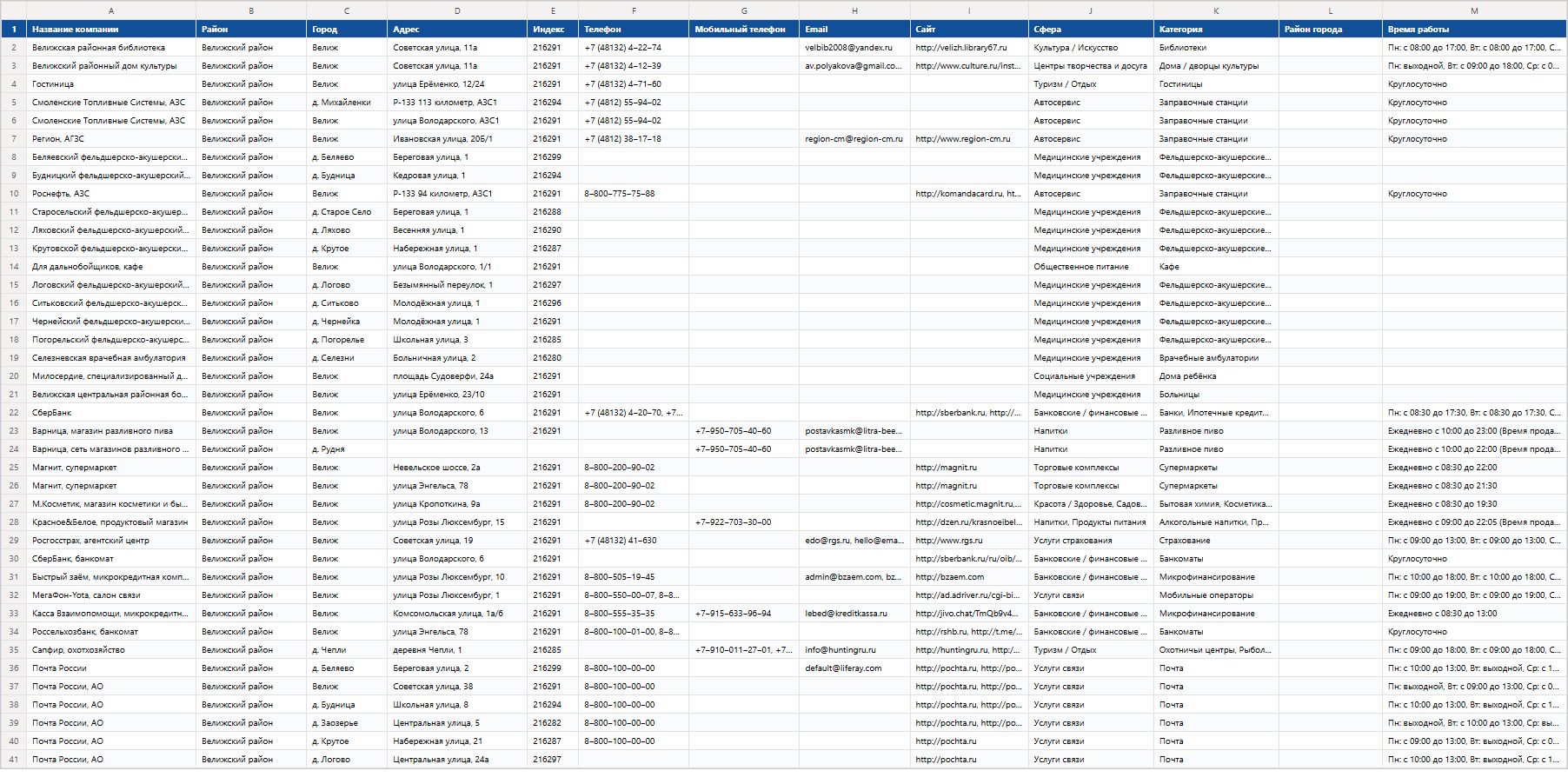
Task: Select 'улица Кропоткина, 9а' address cell
Action: [457, 504]
